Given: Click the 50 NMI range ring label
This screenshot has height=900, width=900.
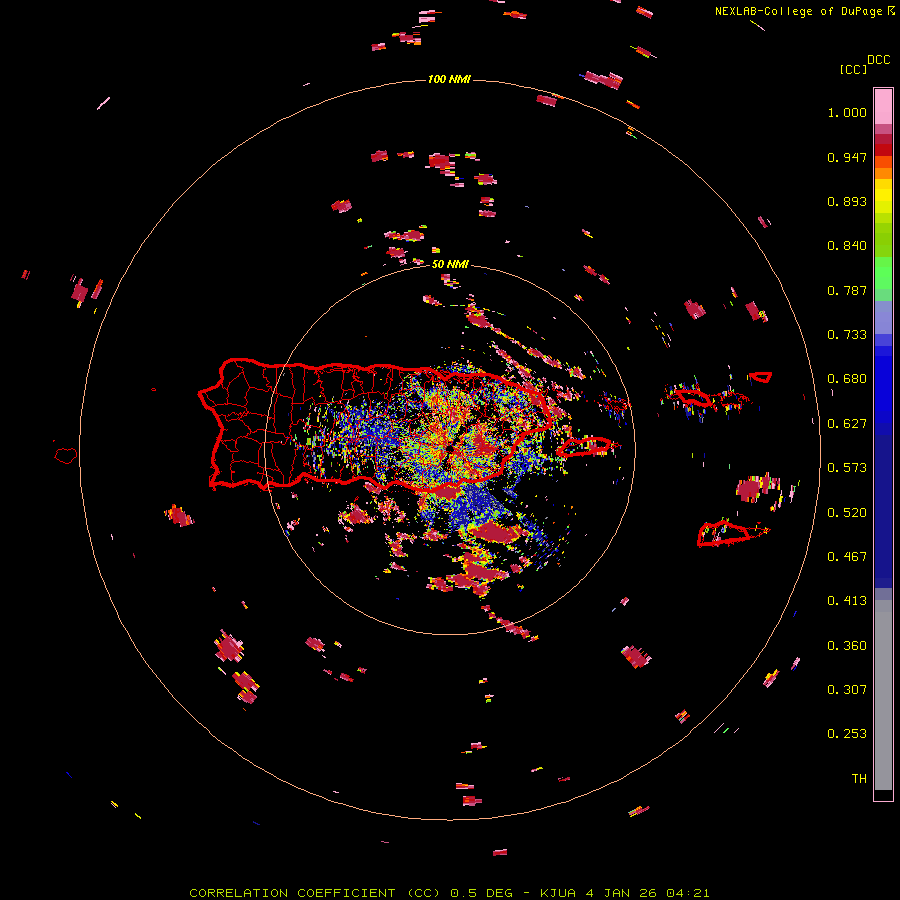Looking at the screenshot, I should coord(450,264).
